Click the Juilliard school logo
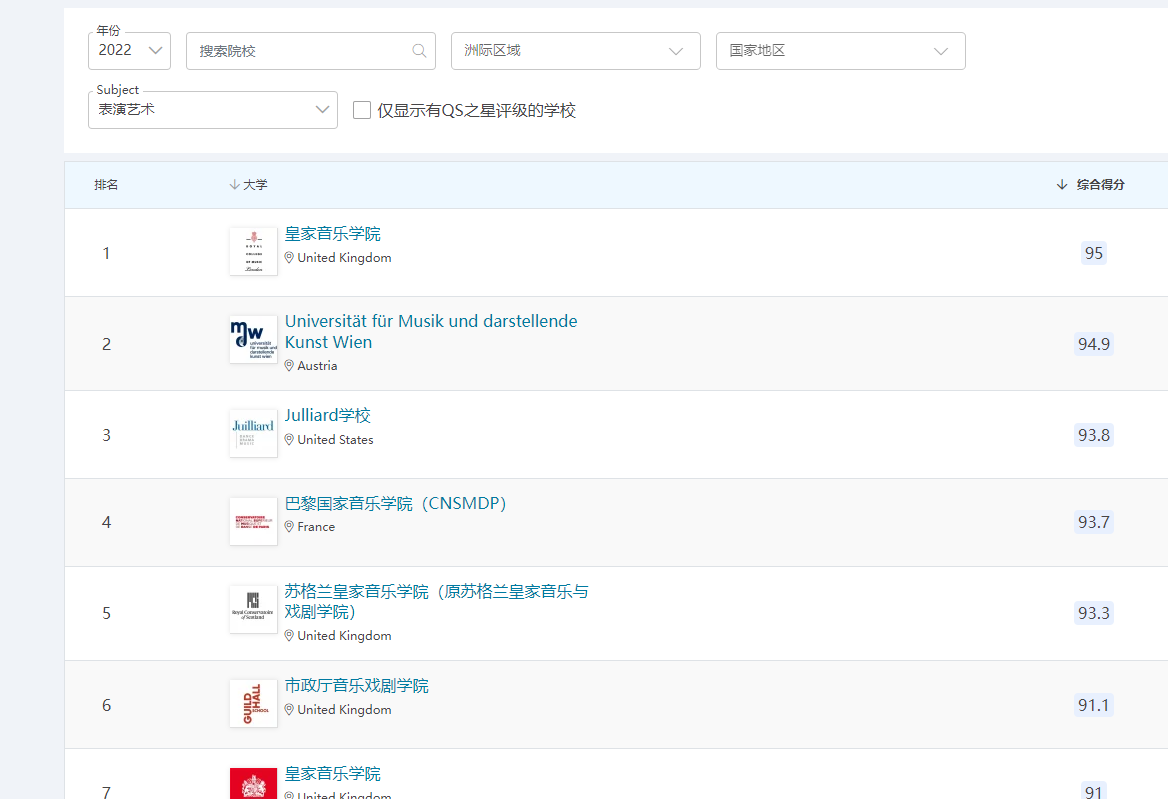This screenshot has height=799, width=1168. (253, 433)
